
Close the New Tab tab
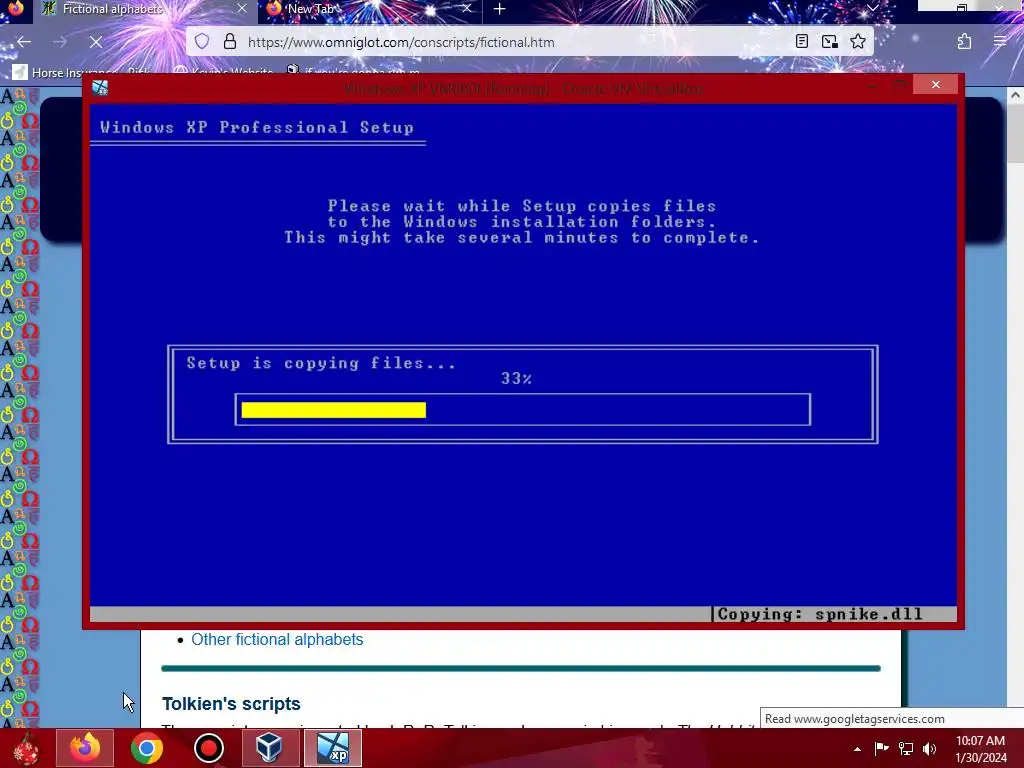466,9
